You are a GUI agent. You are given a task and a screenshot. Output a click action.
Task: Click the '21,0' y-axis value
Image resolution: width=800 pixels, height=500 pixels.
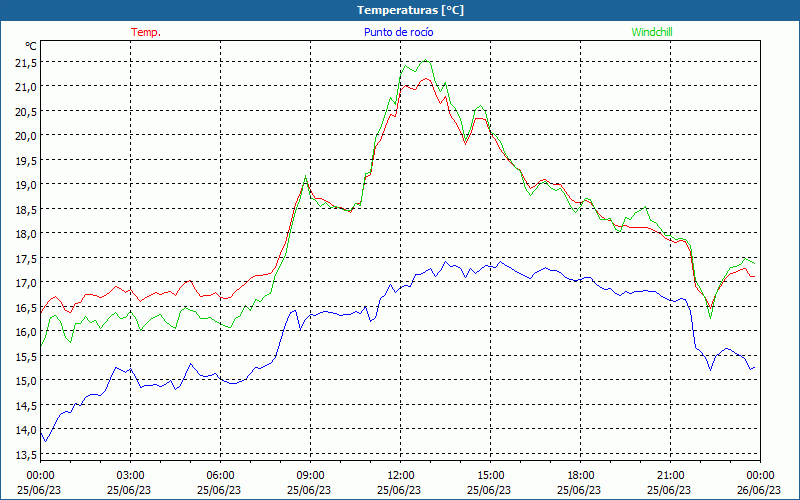pyautogui.click(x=27, y=87)
